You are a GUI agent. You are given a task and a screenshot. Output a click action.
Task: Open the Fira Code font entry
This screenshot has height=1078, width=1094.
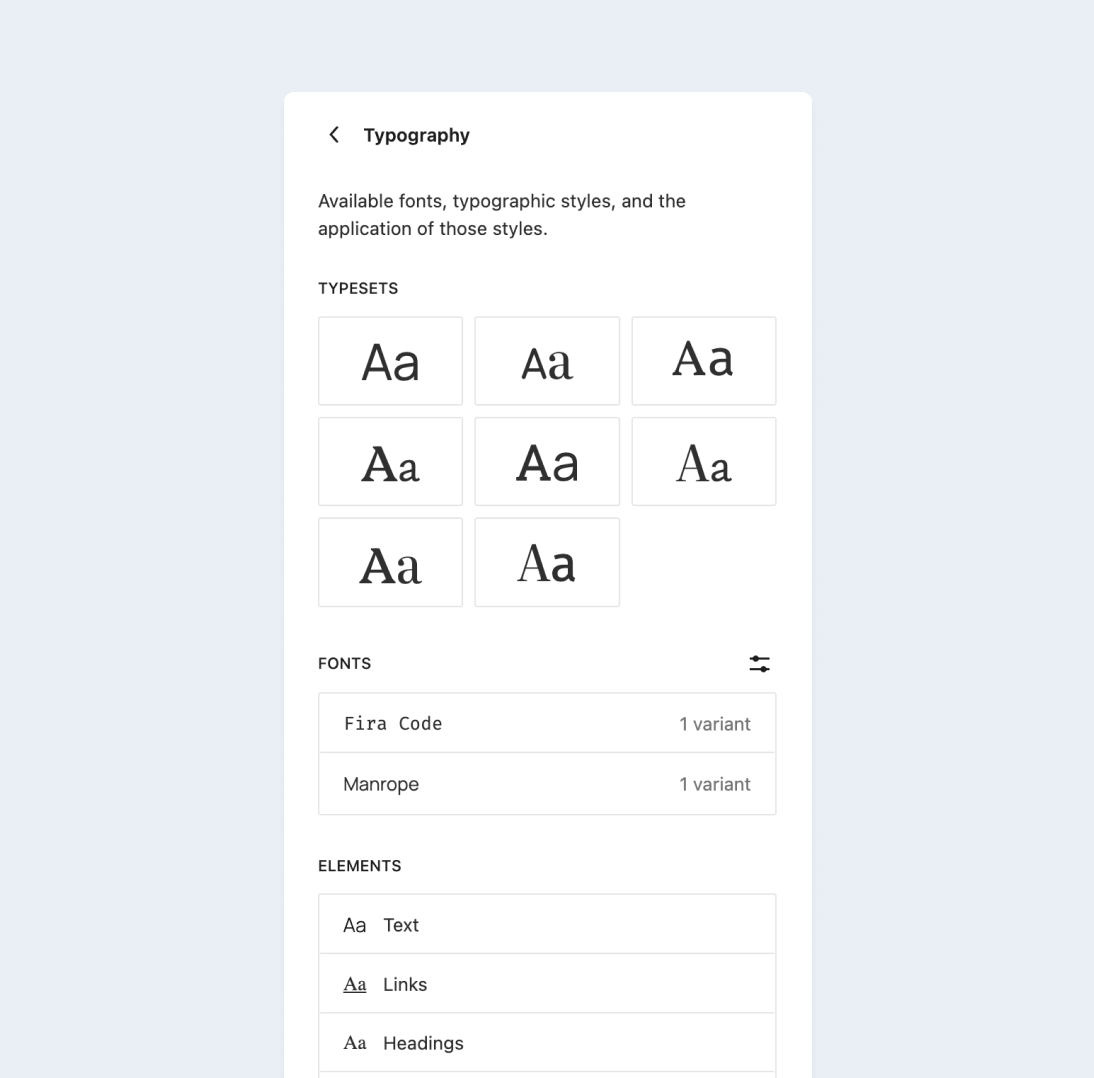[547, 723]
